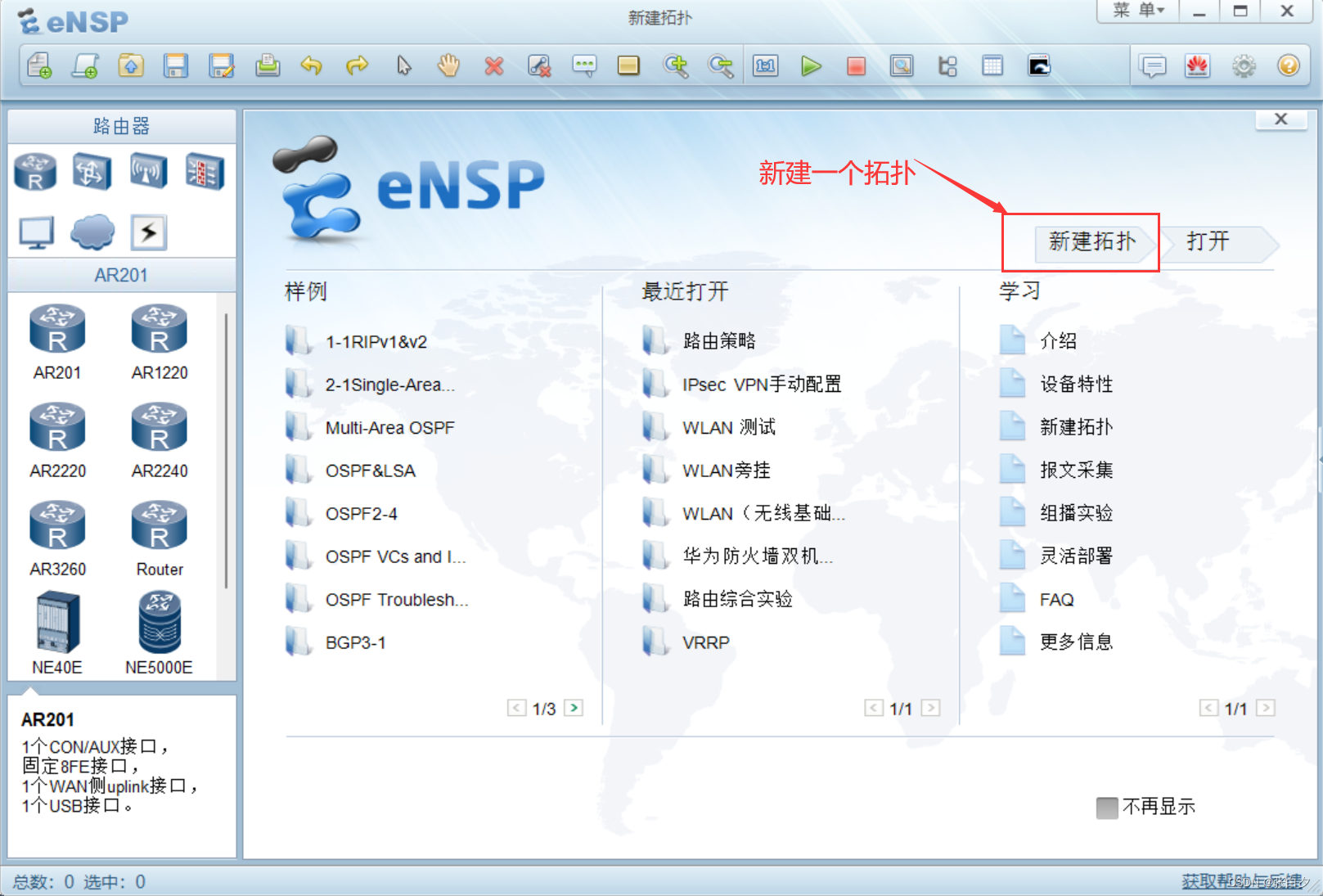Click the Save As toolbar icon
The image size is (1323, 896).
(221, 65)
